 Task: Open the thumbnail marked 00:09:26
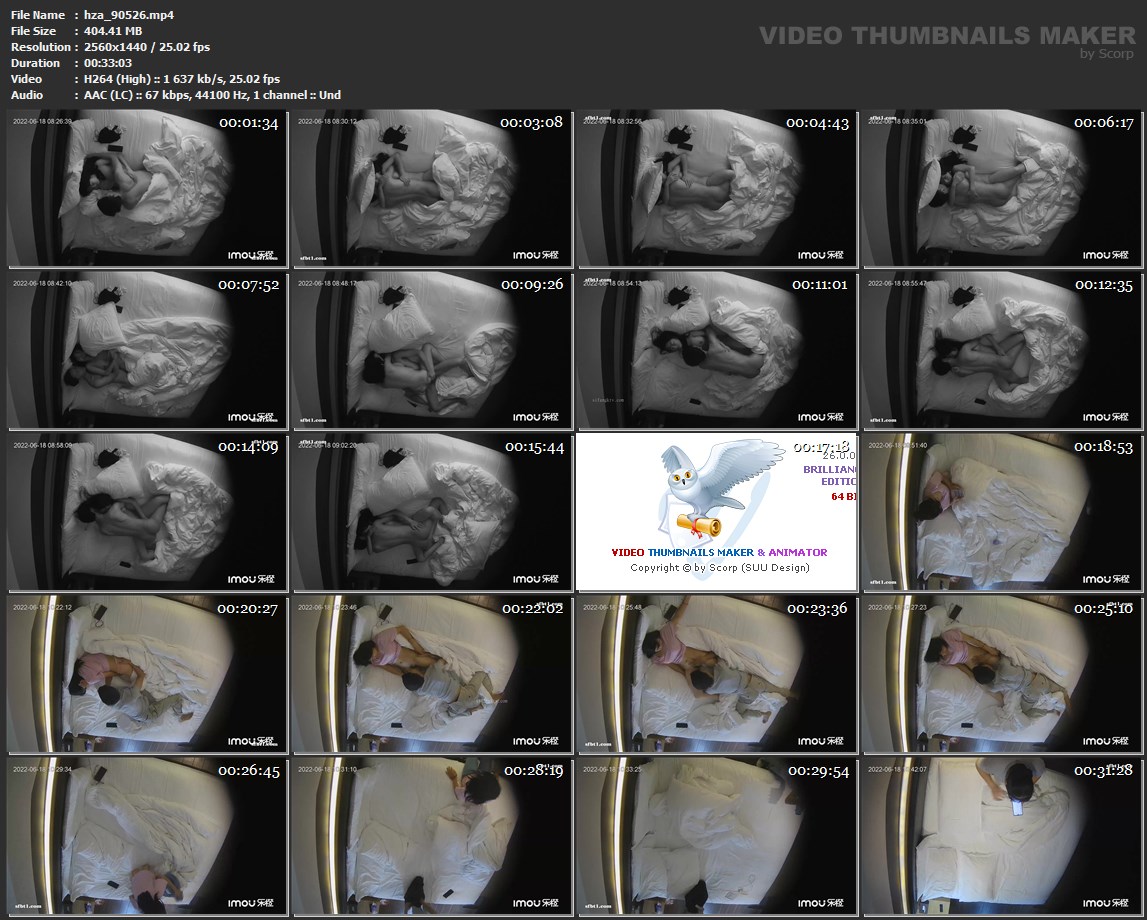pyautogui.click(x=432, y=350)
